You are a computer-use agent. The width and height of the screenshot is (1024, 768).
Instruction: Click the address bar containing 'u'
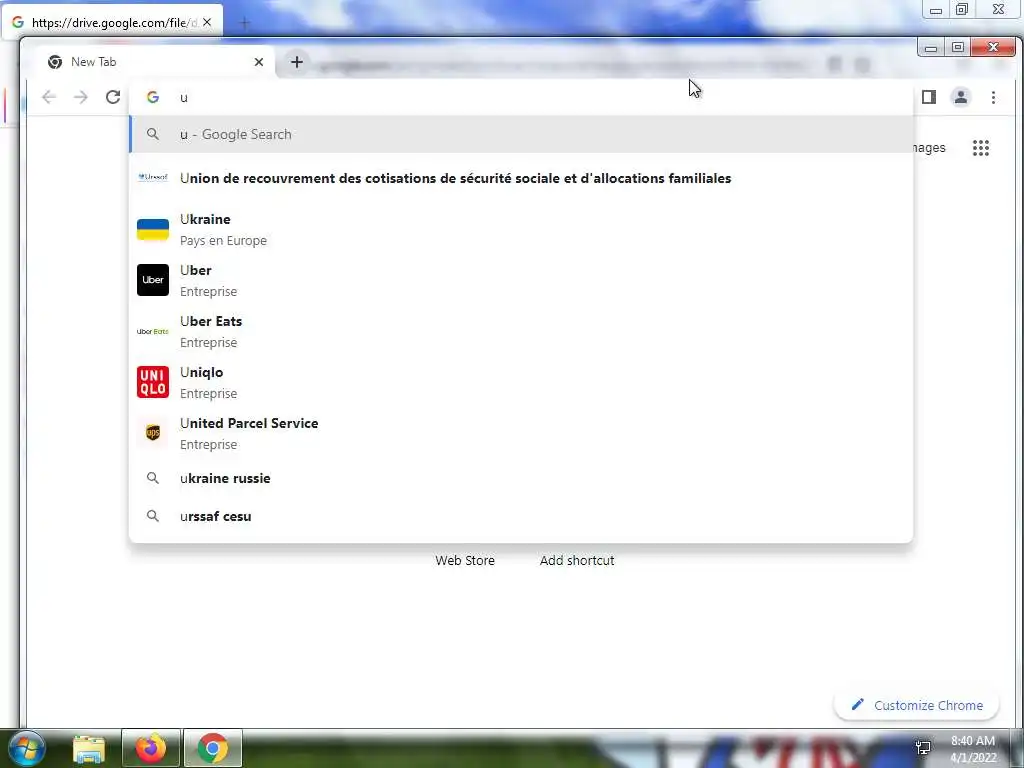click(521, 97)
